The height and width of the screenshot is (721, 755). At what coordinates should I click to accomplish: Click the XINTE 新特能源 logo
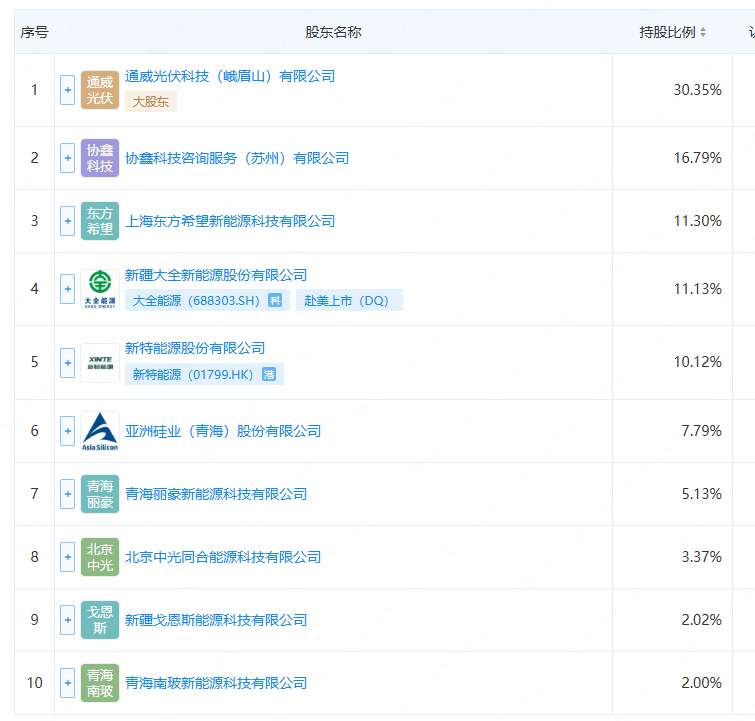99,362
